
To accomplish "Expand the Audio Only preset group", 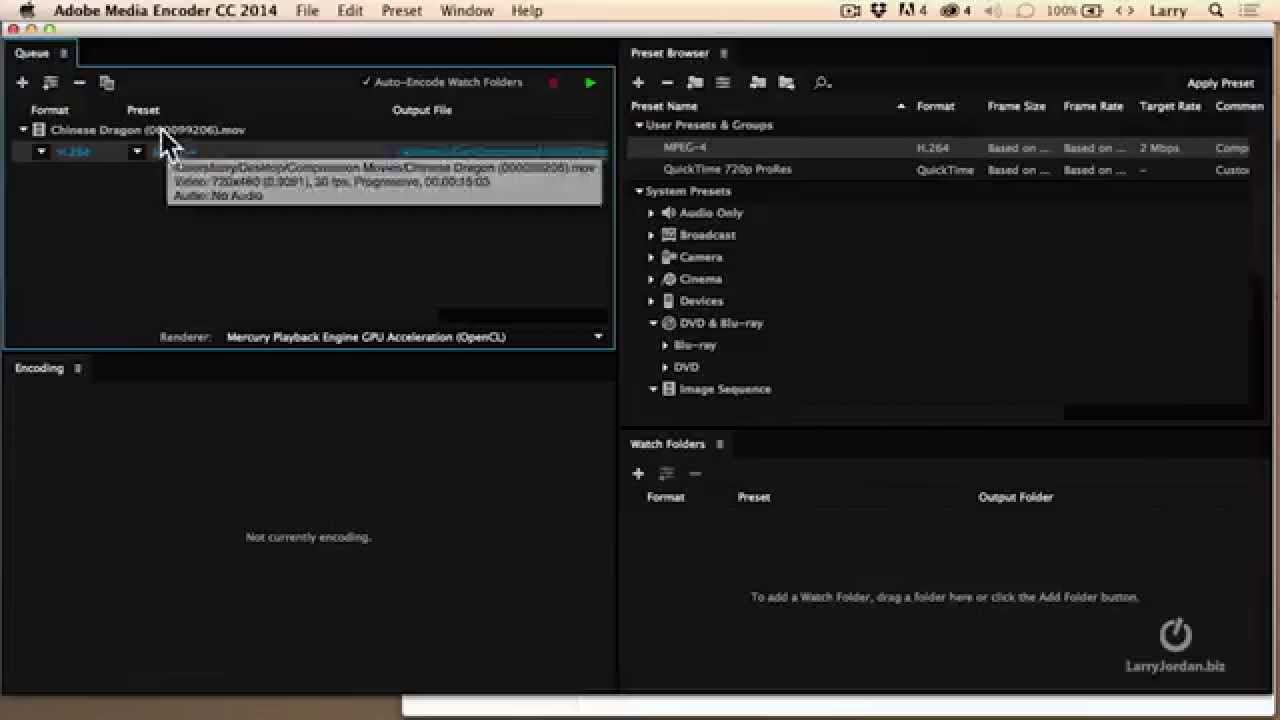I will 651,213.
